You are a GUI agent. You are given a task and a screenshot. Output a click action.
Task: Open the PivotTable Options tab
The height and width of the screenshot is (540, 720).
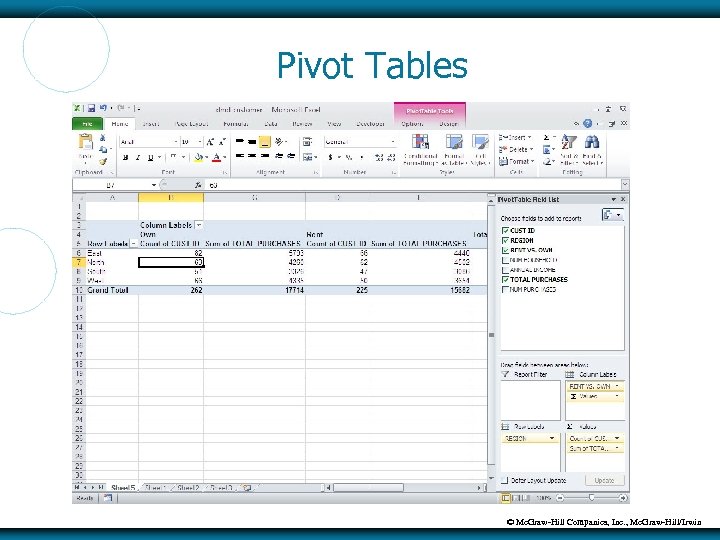(411, 124)
